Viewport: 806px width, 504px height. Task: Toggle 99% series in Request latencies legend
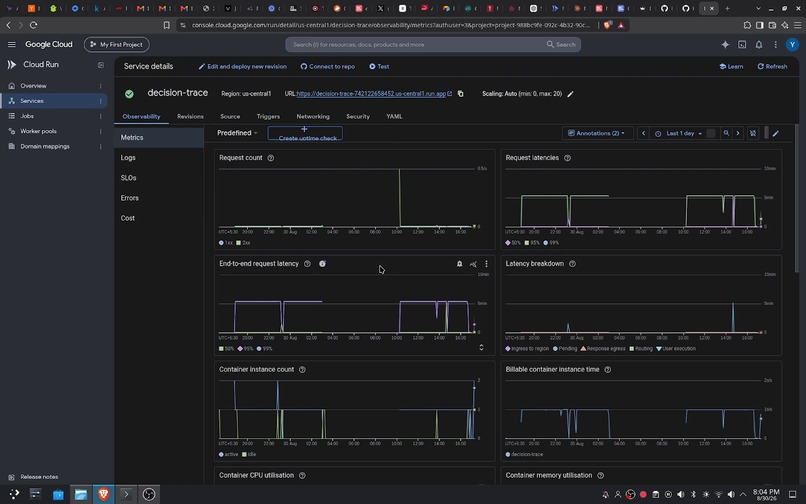coord(551,243)
